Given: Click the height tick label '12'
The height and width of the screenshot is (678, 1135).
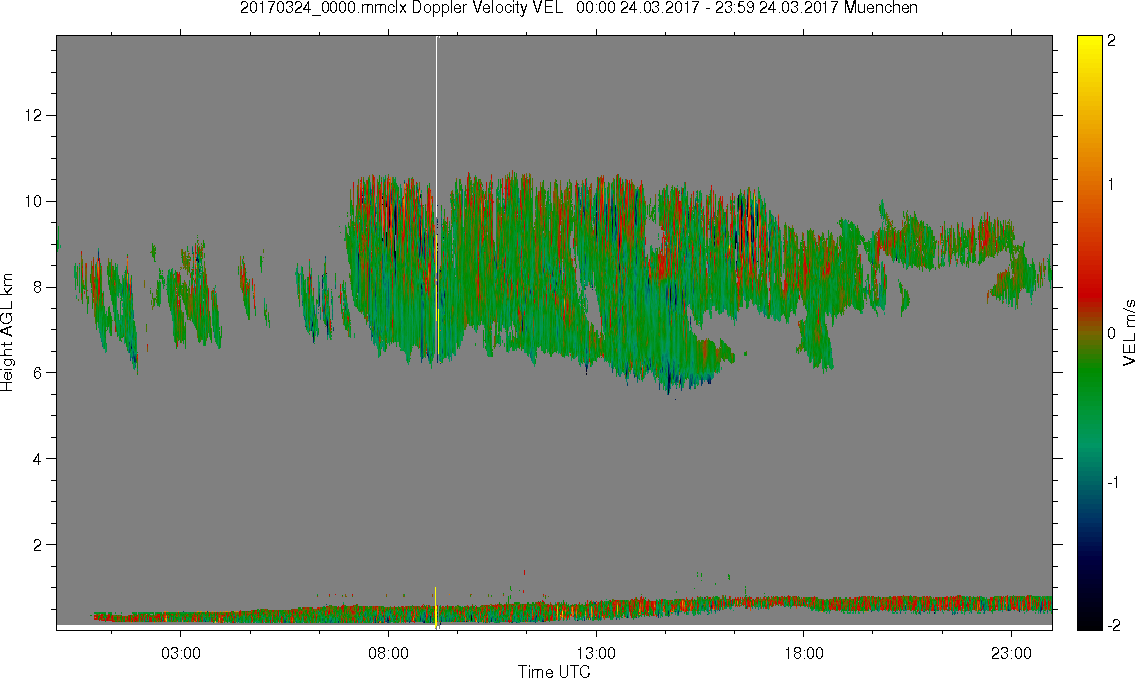Looking at the screenshot, I should coord(33,115).
